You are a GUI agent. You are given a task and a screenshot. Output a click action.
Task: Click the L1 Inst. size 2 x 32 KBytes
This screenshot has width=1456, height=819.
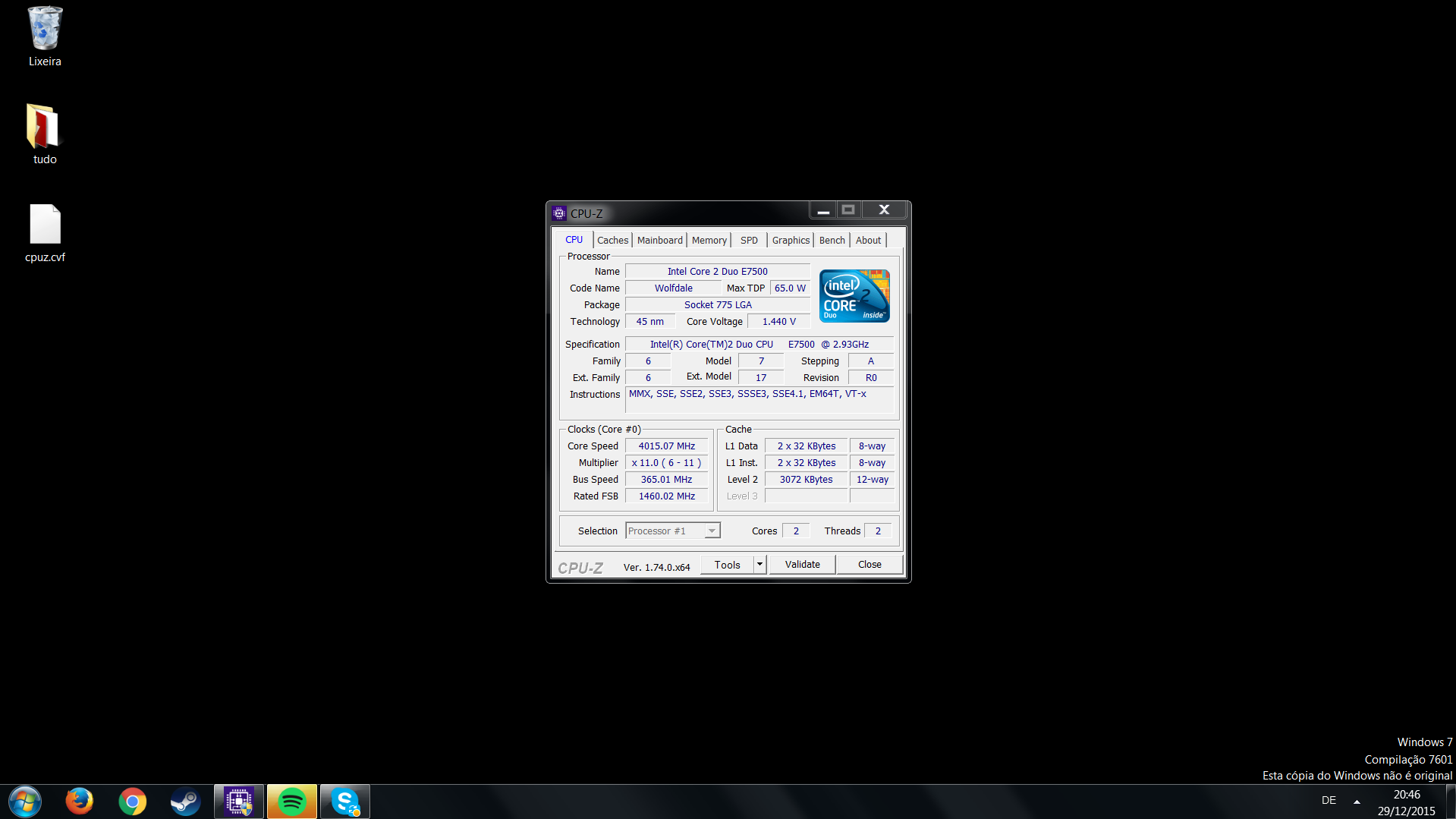(x=806, y=463)
